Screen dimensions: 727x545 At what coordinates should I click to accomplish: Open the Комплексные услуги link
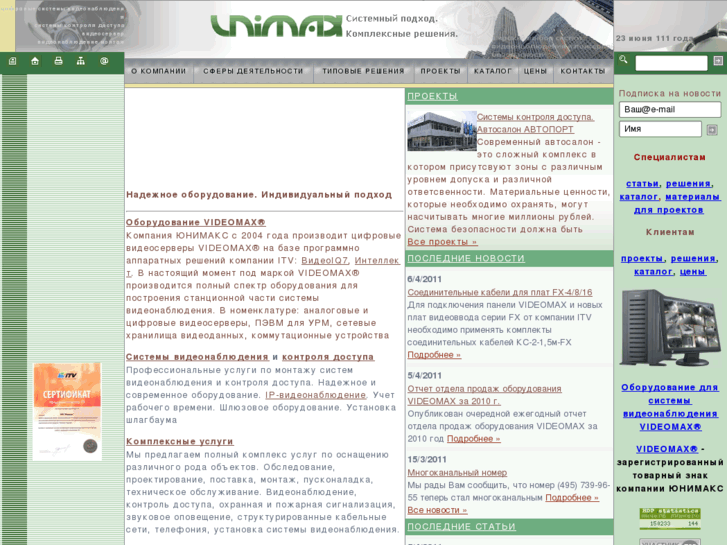(179, 441)
